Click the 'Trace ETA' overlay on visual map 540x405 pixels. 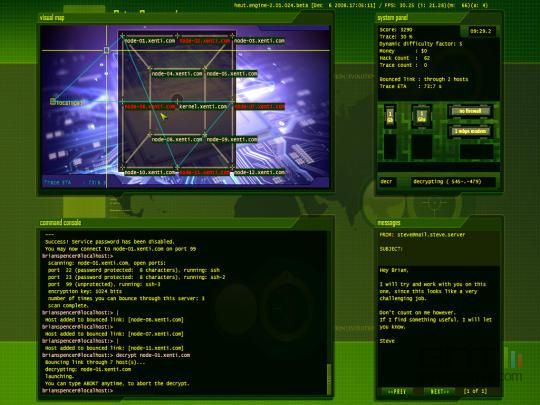pyautogui.click(x=74, y=182)
